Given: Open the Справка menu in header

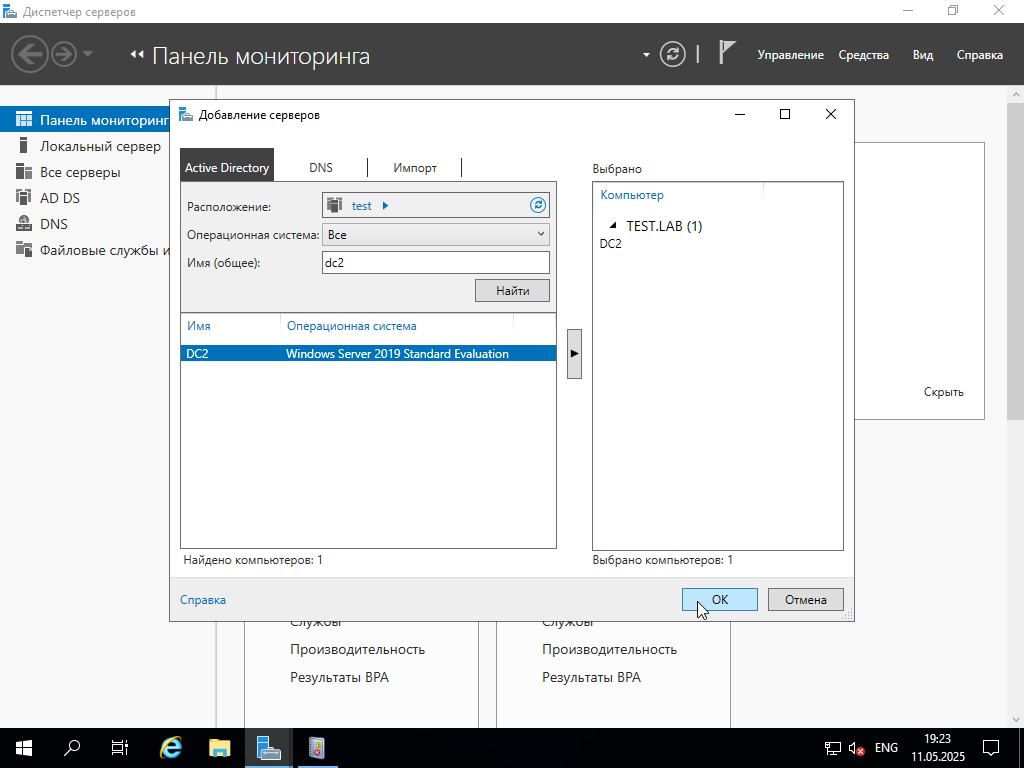Looking at the screenshot, I should (x=980, y=55).
